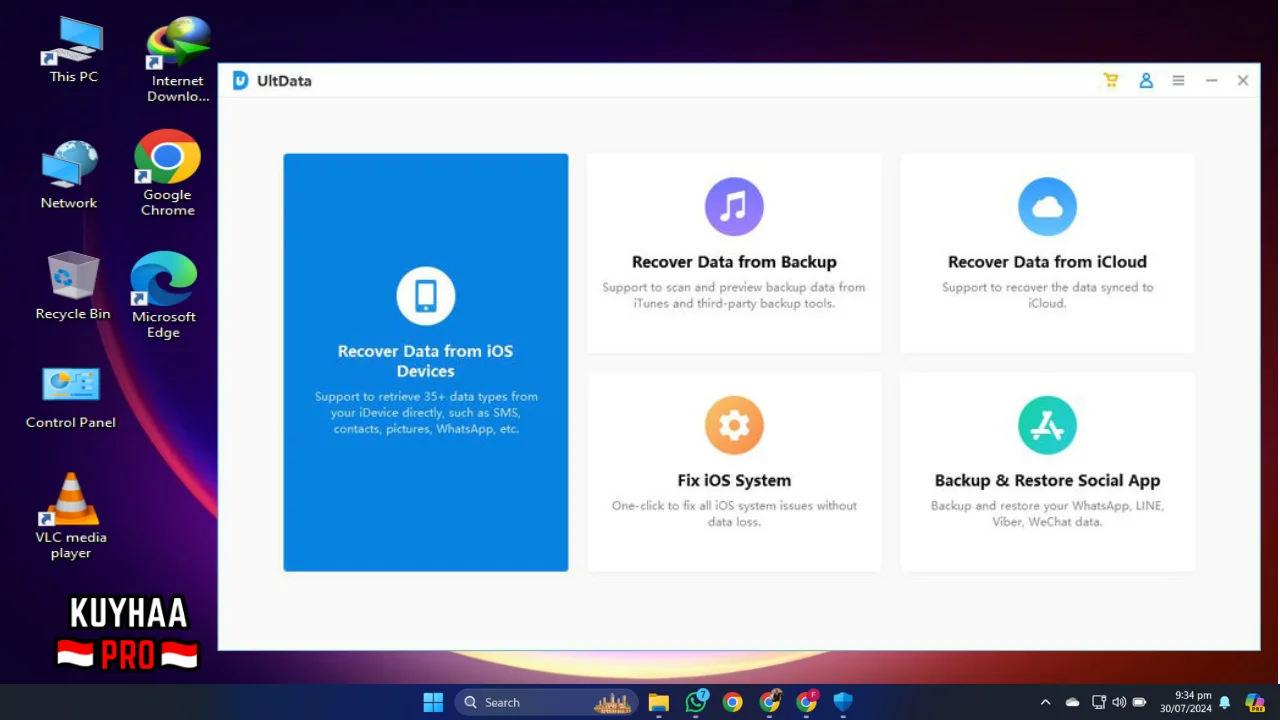Select Google Chrome desktop shortcut

click(167, 173)
